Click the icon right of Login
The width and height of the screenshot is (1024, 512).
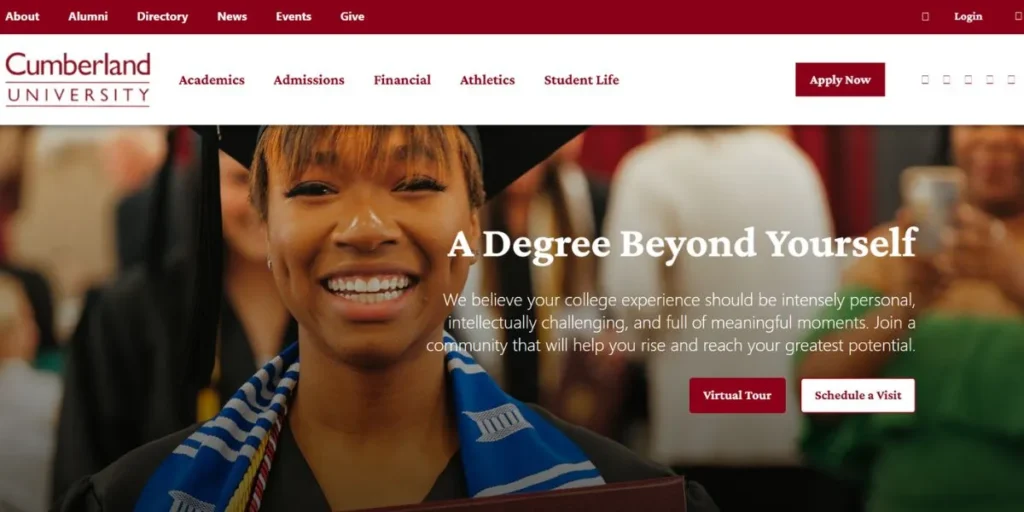pos(1019,17)
